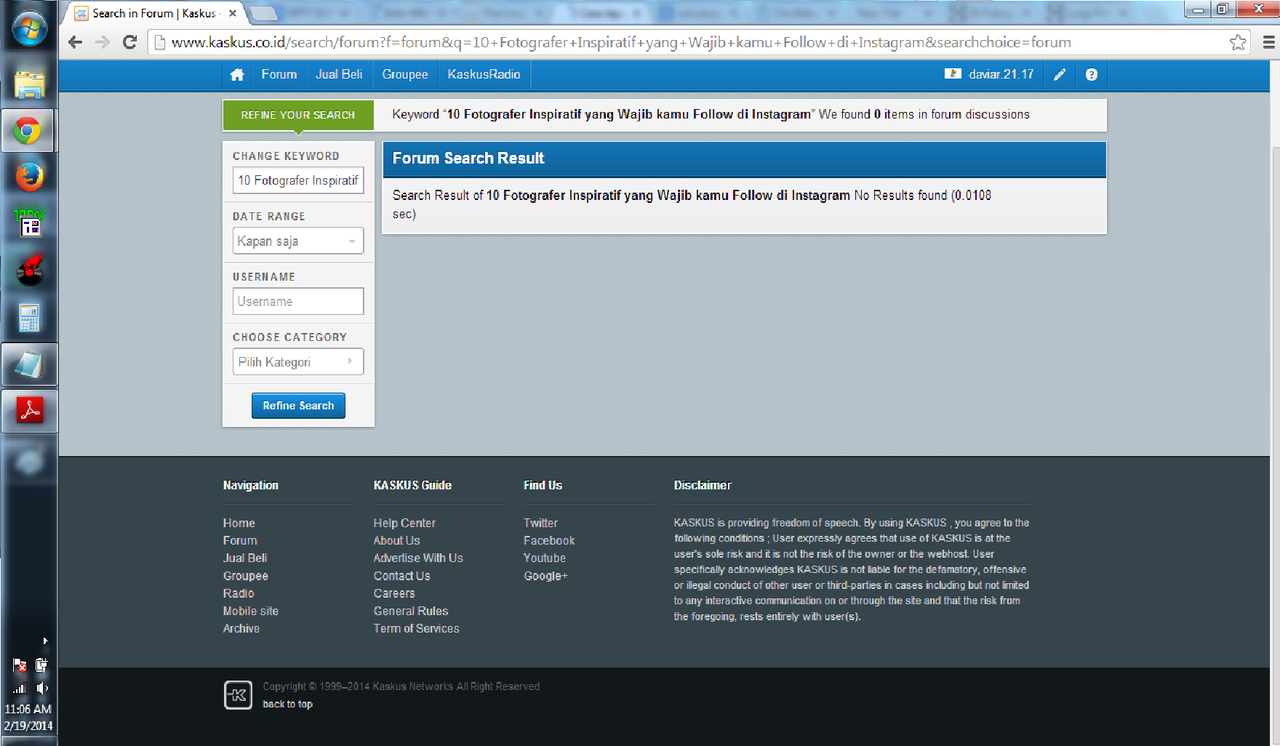Open the green 100% taskbar app
The height and width of the screenshot is (746, 1280).
pyautogui.click(x=28, y=222)
